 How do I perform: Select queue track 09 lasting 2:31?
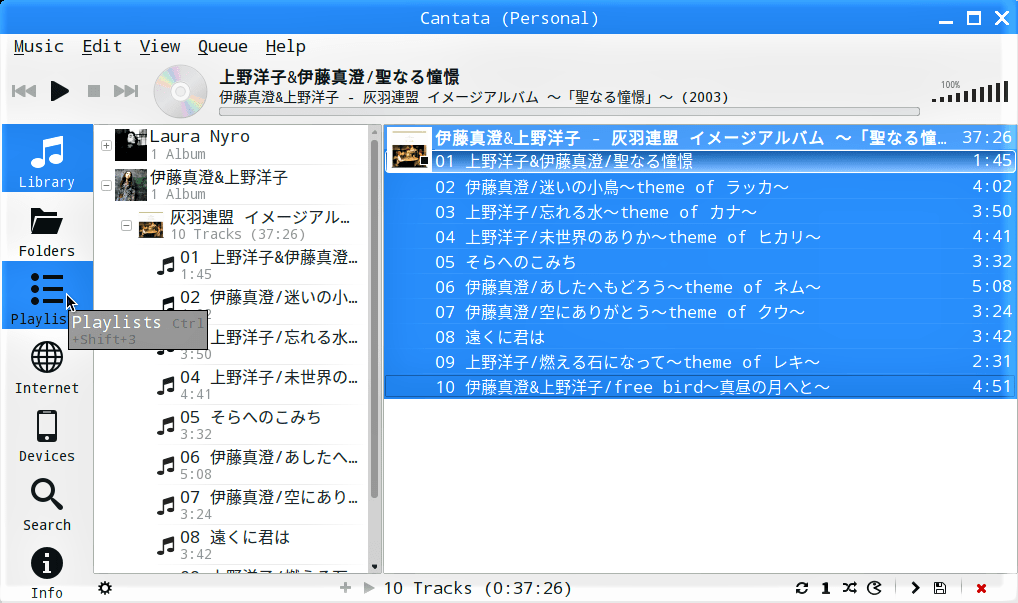[700, 362]
